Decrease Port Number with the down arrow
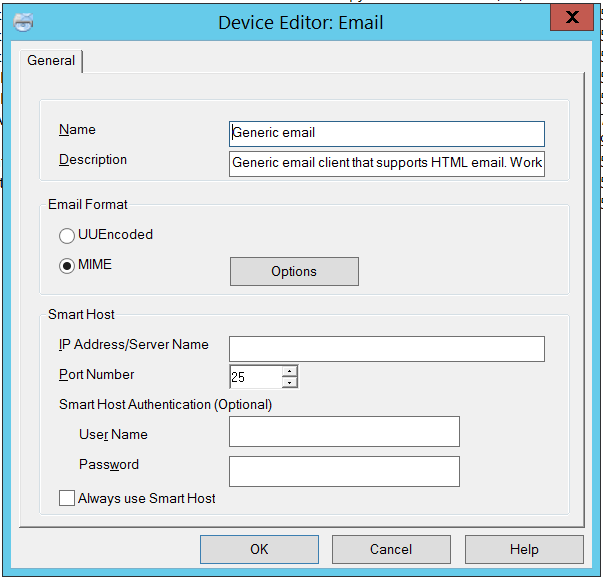Viewport: 603px width, 579px height. [290, 383]
